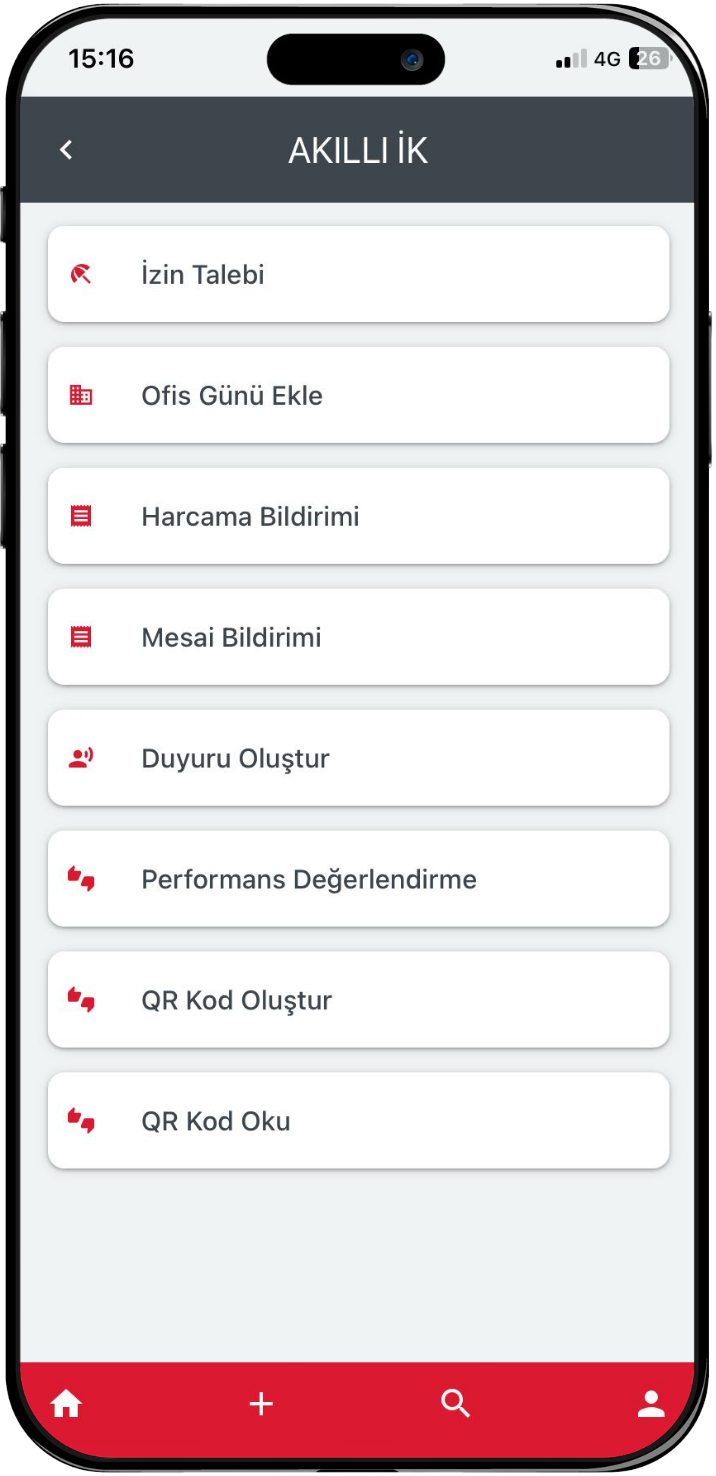Click the umbrella icon beside İzin Talebi
Viewport: 716px width, 1476px height.
tap(81, 274)
